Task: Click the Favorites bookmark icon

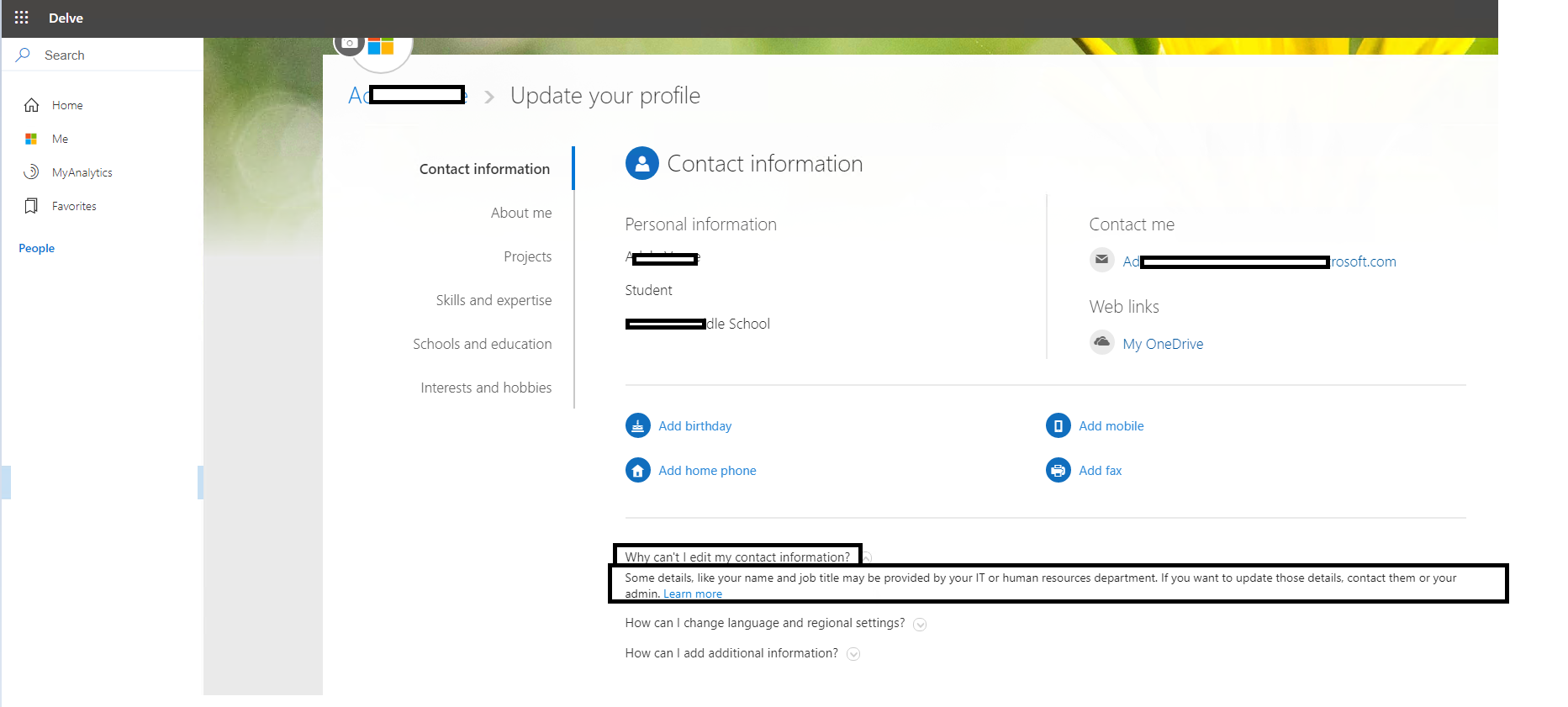Action: (x=31, y=206)
